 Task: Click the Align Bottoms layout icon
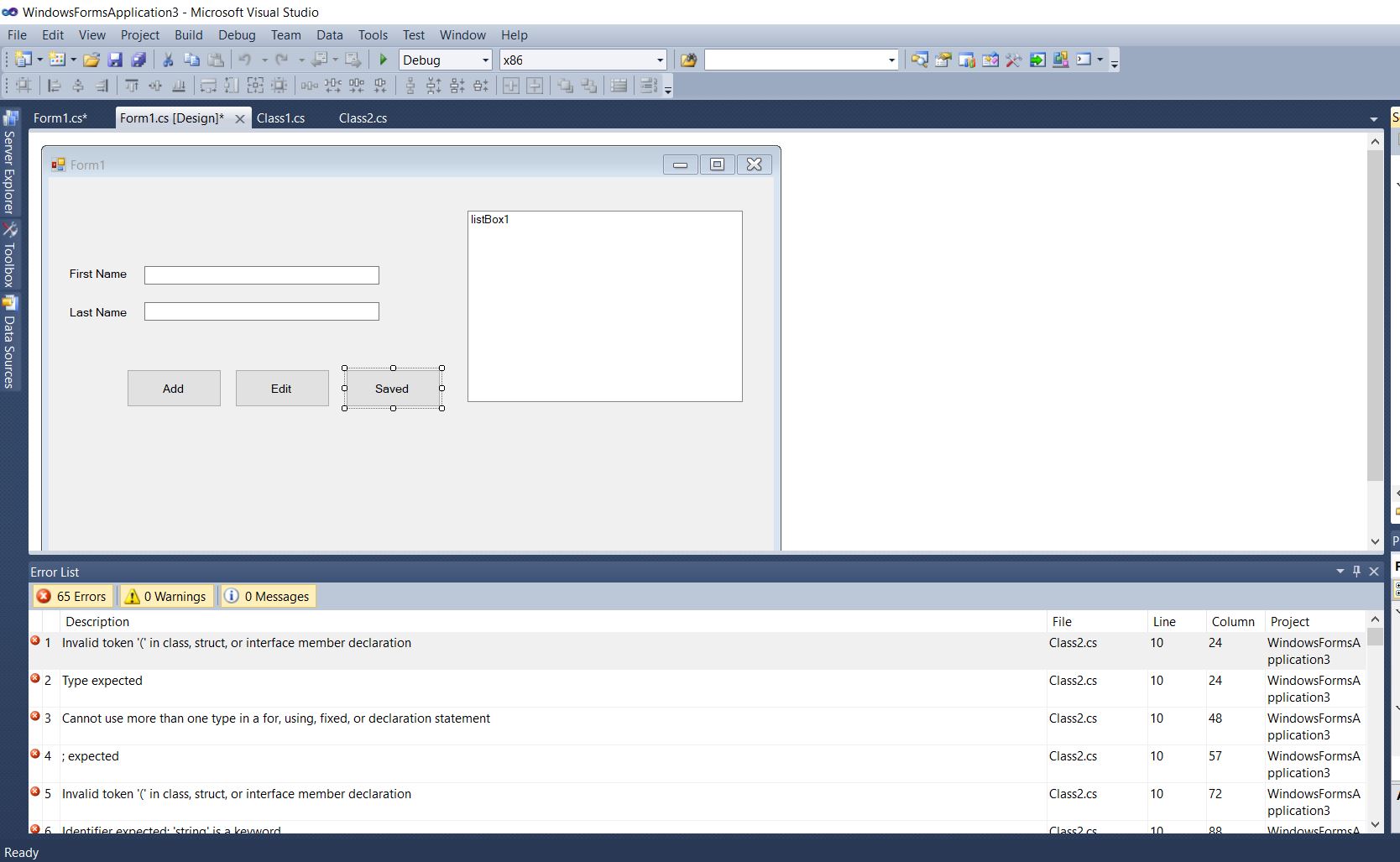pos(179,86)
